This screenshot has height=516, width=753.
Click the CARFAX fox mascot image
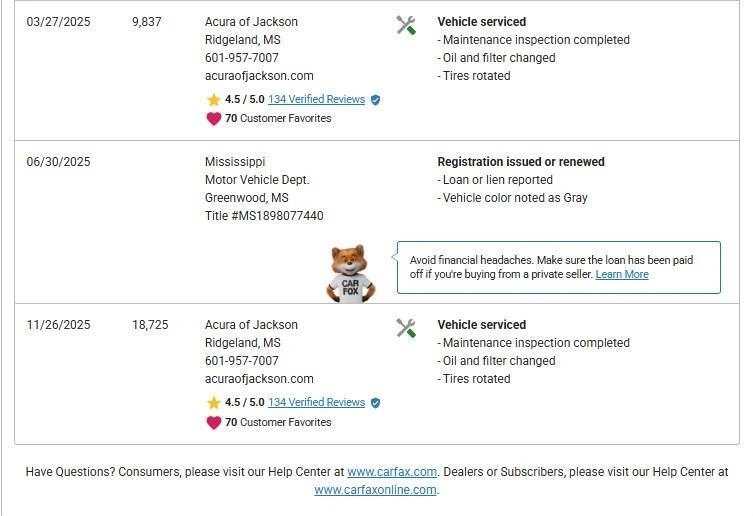[x=351, y=274]
